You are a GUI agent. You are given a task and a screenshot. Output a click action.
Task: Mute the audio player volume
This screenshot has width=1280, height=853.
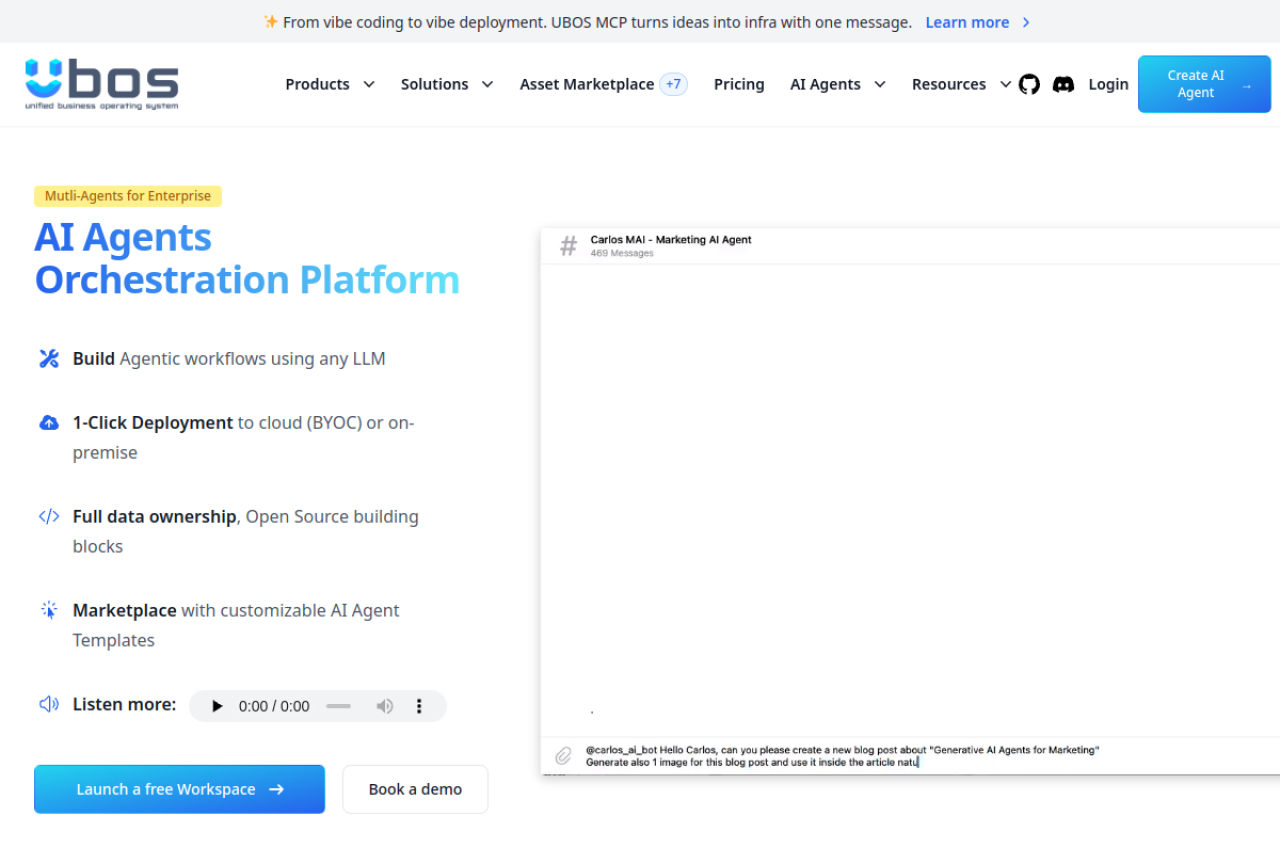click(385, 706)
